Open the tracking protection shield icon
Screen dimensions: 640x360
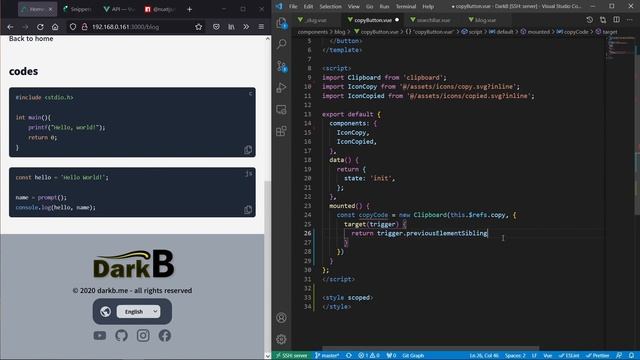73,27
